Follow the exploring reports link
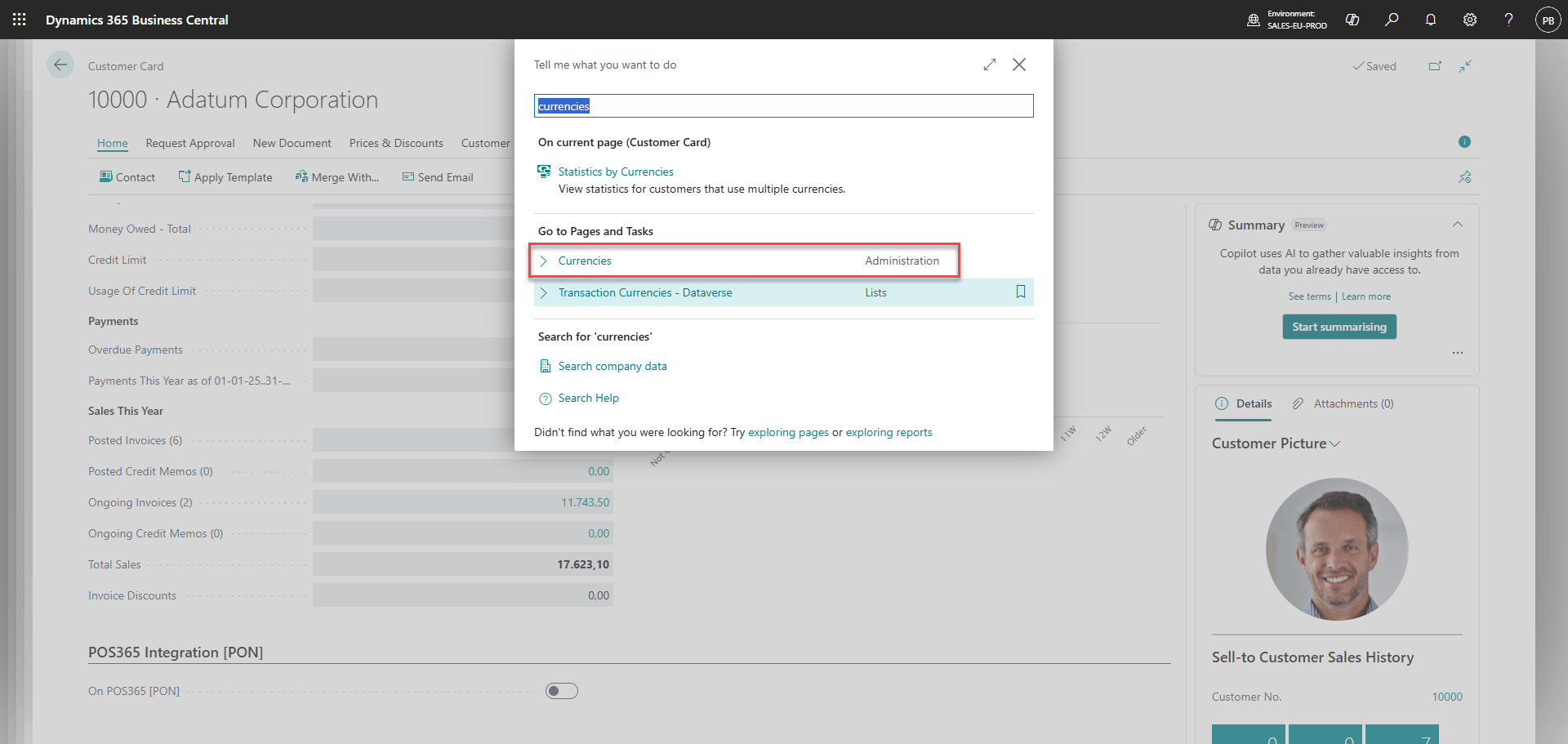The width and height of the screenshot is (1568, 744). click(889, 432)
